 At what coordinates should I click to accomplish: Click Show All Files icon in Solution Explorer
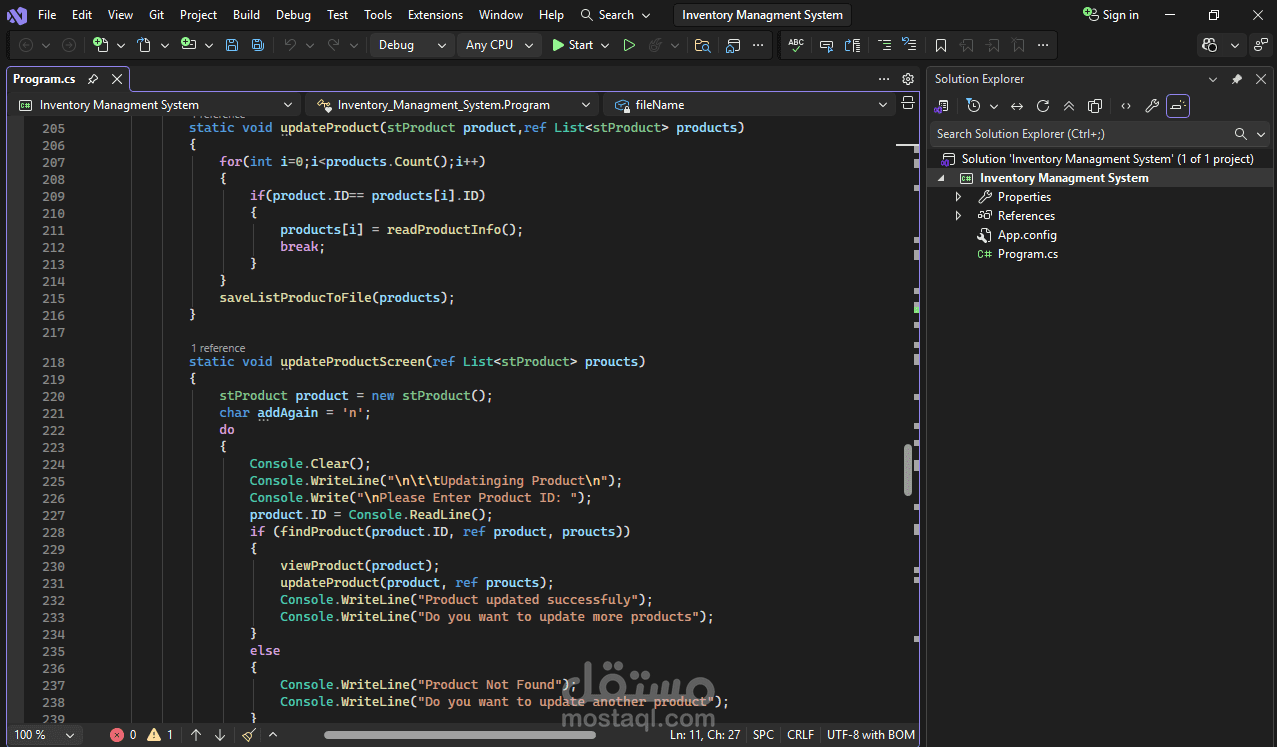(1095, 106)
